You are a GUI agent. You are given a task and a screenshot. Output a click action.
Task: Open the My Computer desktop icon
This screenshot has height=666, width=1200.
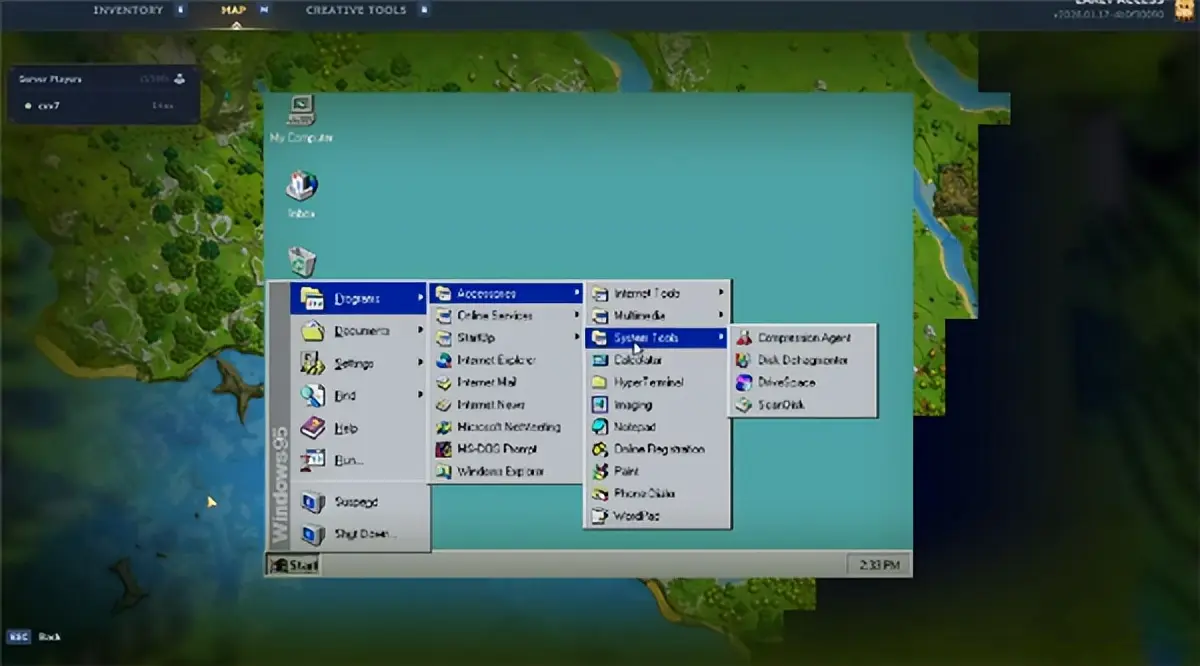300,110
